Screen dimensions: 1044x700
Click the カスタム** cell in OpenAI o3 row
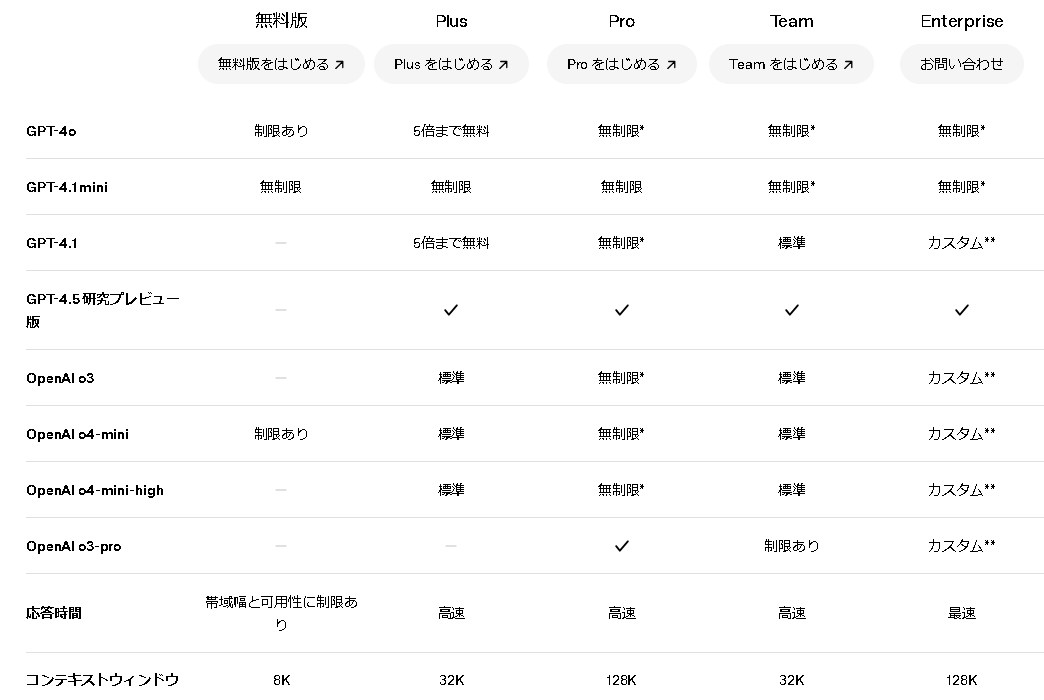(x=961, y=378)
